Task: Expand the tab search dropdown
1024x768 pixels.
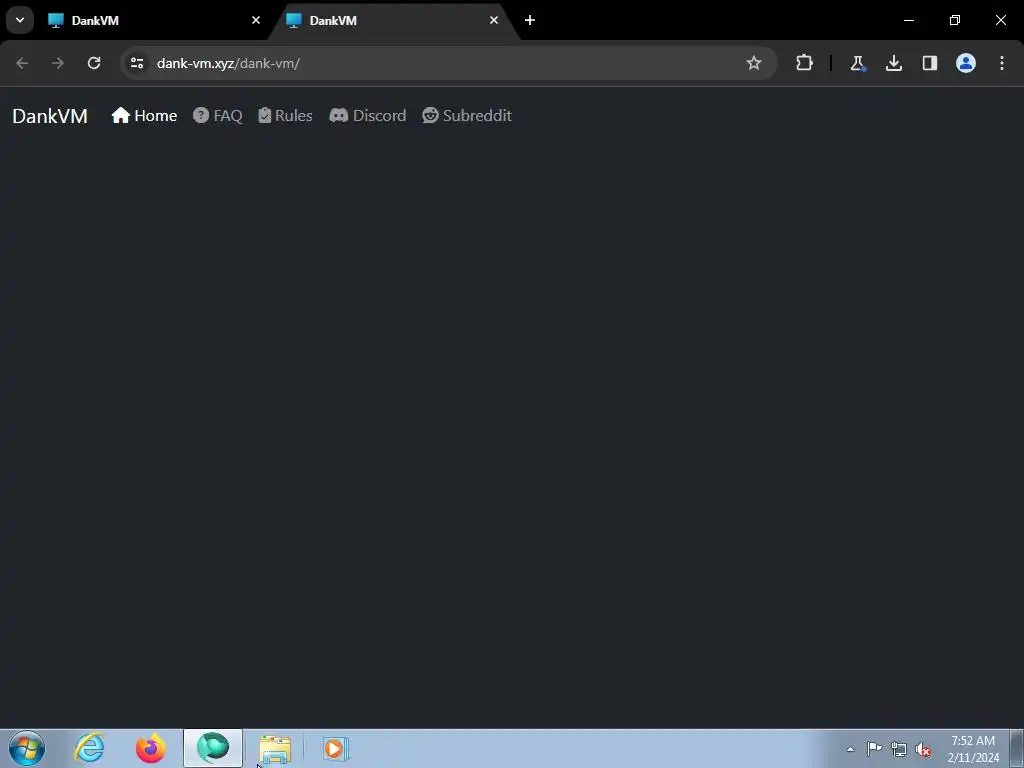Action: (x=20, y=20)
